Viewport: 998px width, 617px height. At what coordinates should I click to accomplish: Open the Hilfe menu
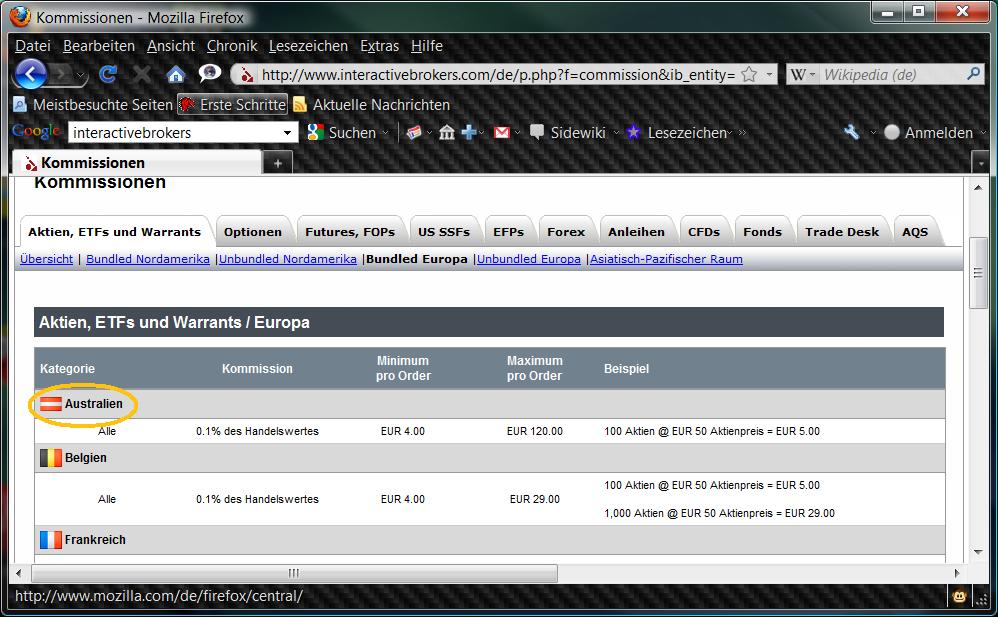[426, 46]
